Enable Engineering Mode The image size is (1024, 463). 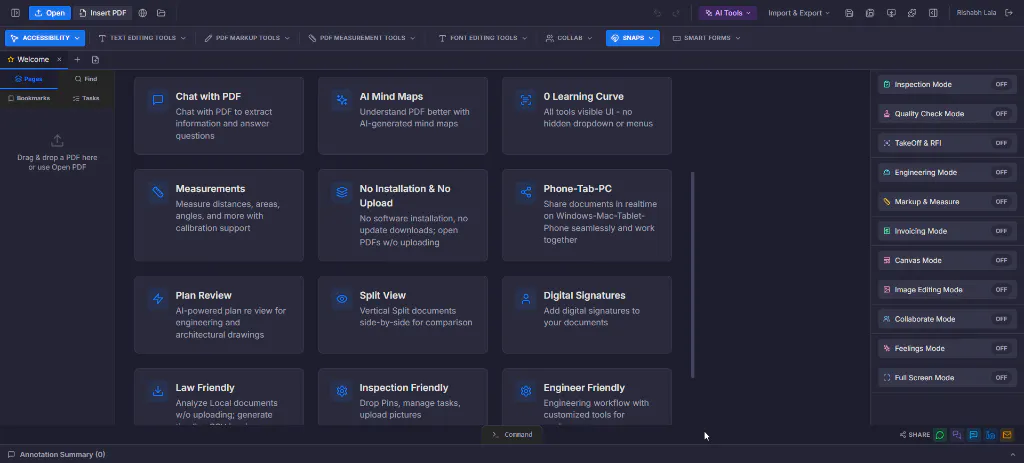click(1001, 172)
